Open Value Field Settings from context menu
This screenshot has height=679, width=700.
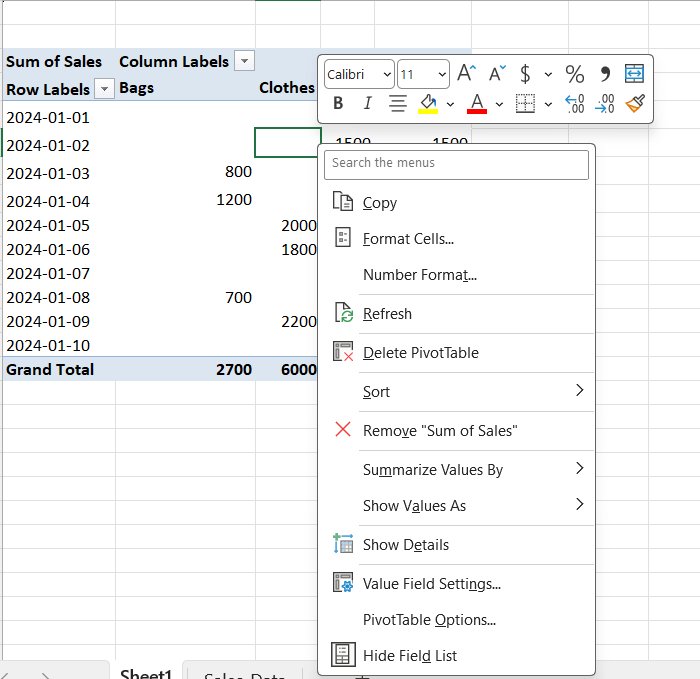pos(431,584)
